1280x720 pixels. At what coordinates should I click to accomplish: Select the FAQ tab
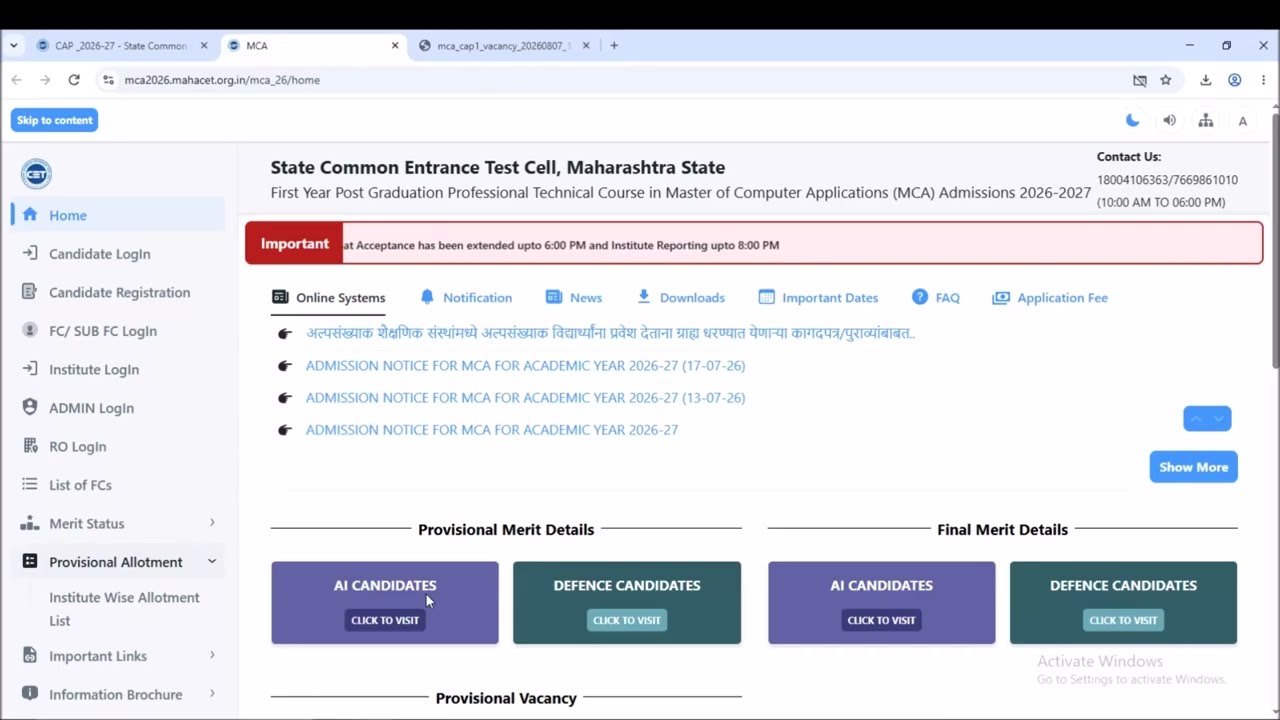[936, 298]
